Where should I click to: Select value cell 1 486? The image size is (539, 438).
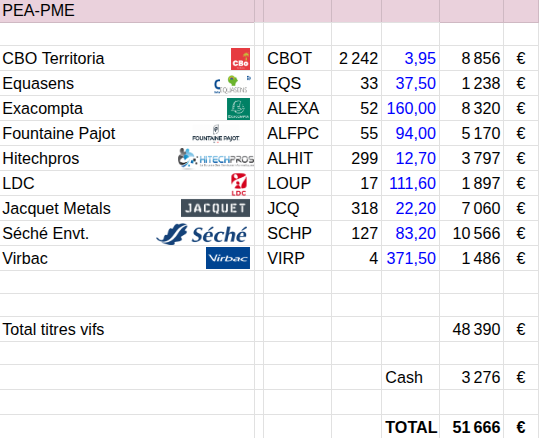(x=472, y=258)
